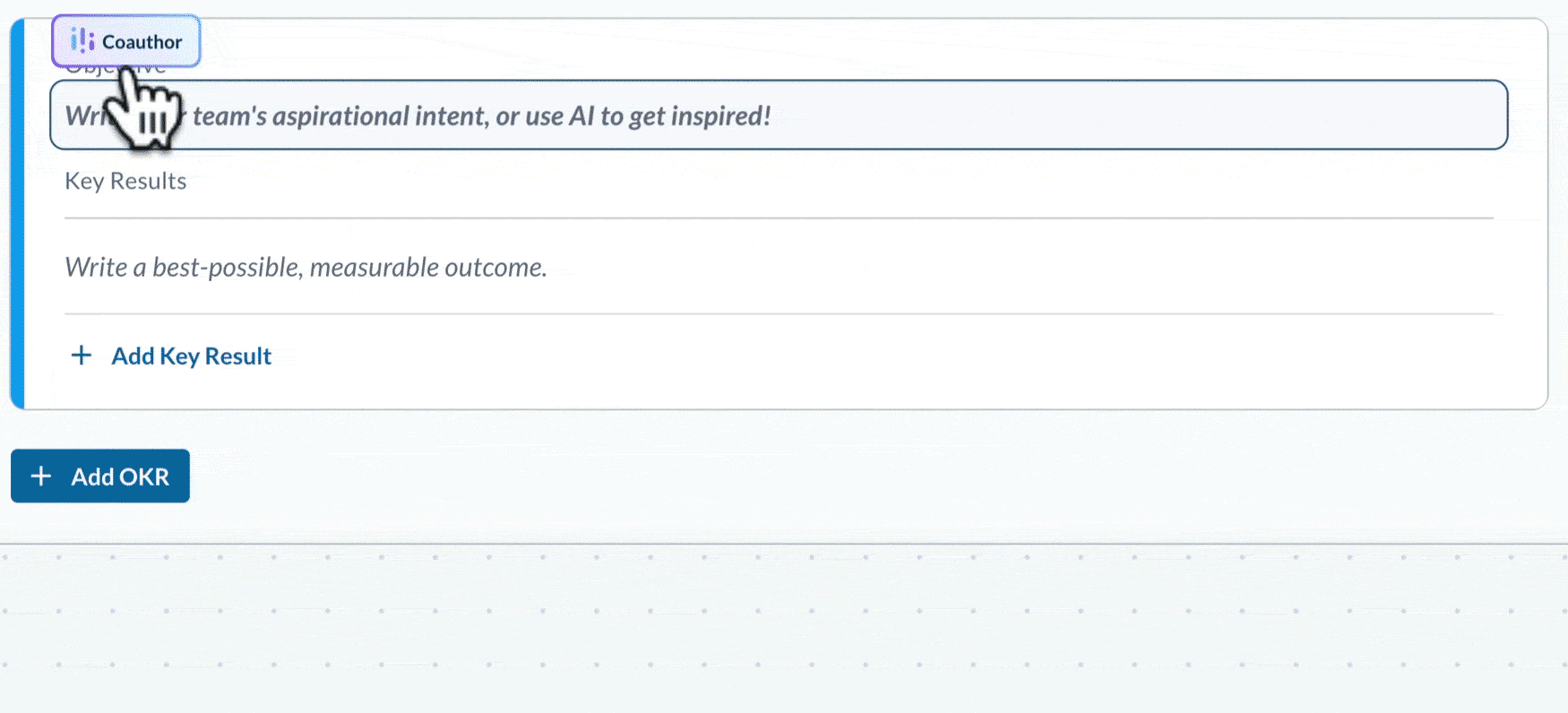The image size is (1568, 713).
Task: Click the plus icon inside Add OKR
Action: (41, 476)
